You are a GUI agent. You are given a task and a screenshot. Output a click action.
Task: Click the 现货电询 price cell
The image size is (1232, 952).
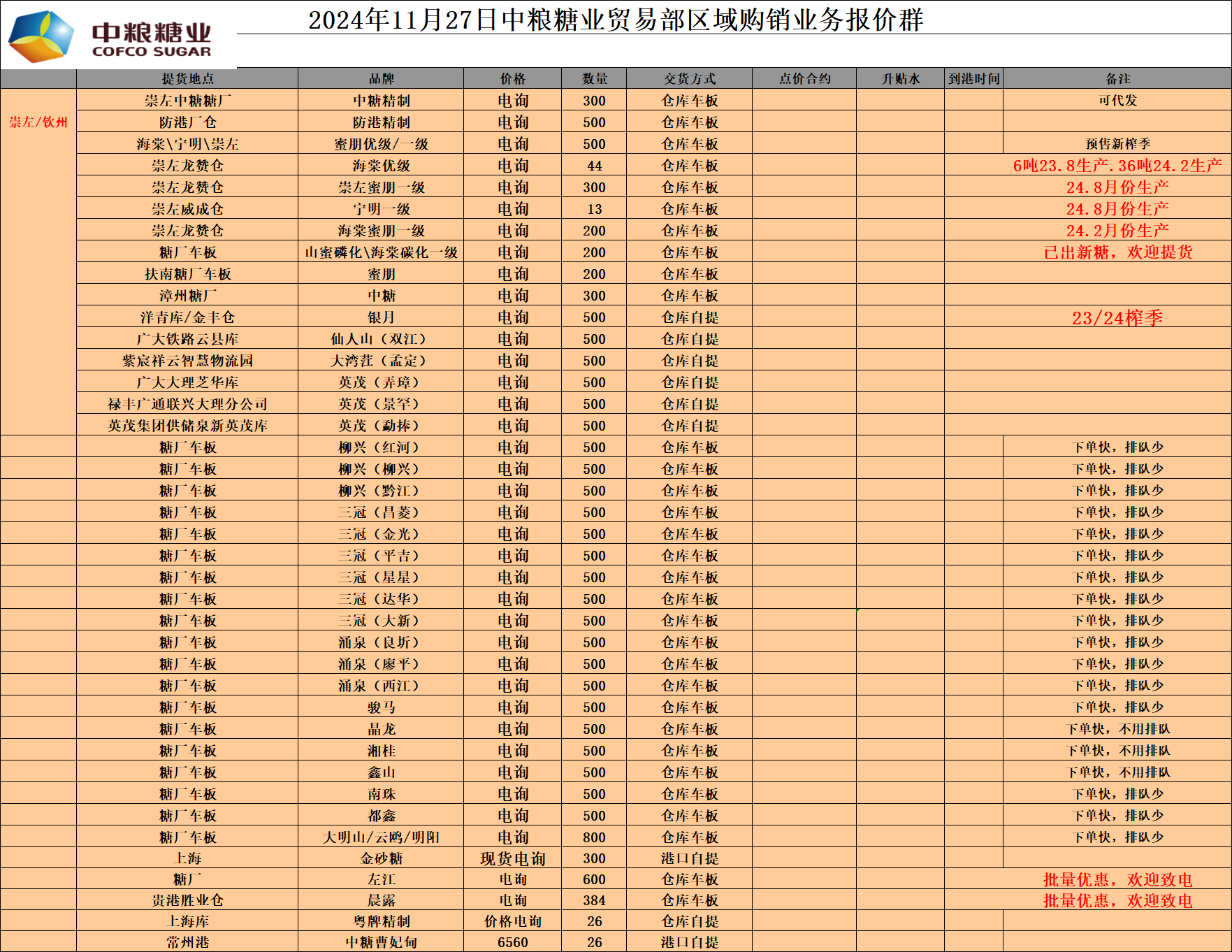(512, 858)
